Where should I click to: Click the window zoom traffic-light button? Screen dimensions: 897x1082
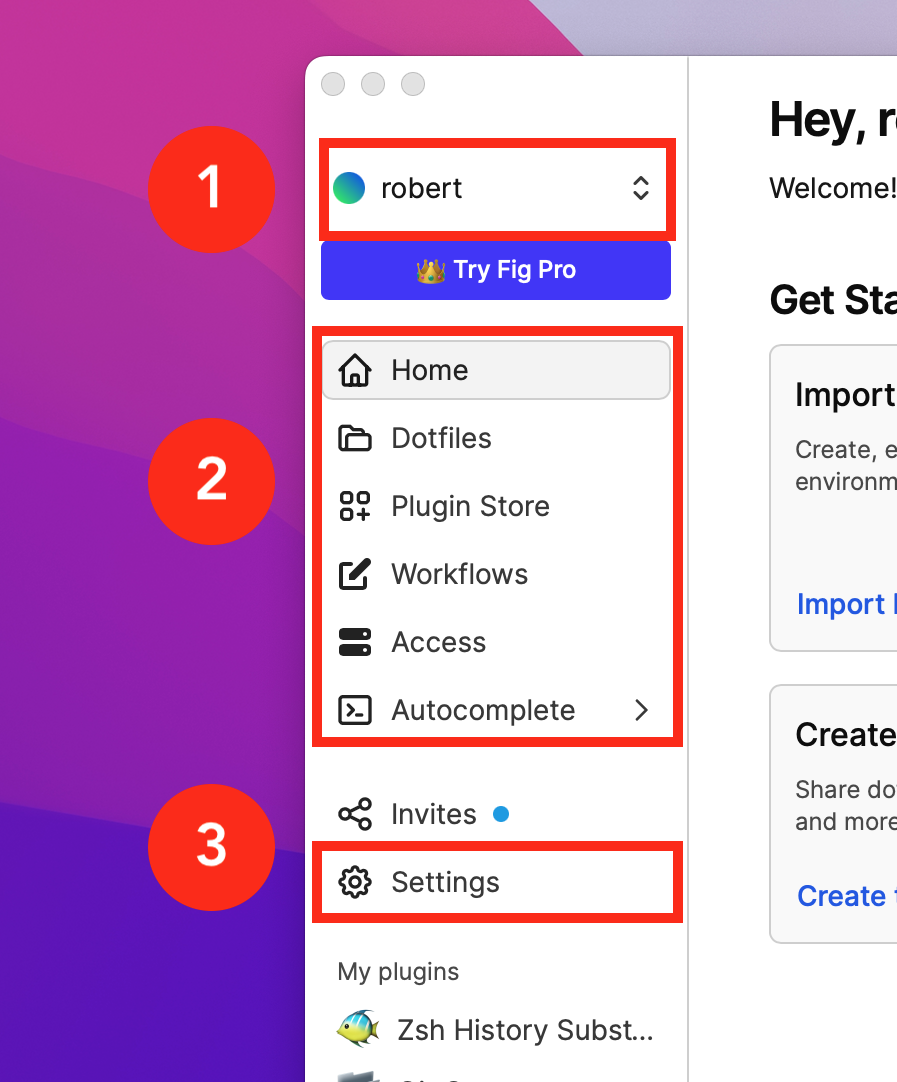[413, 84]
